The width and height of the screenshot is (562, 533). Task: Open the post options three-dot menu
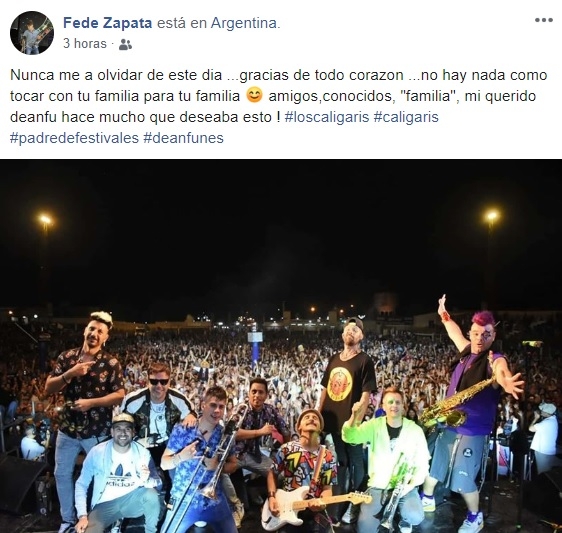tap(544, 20)
